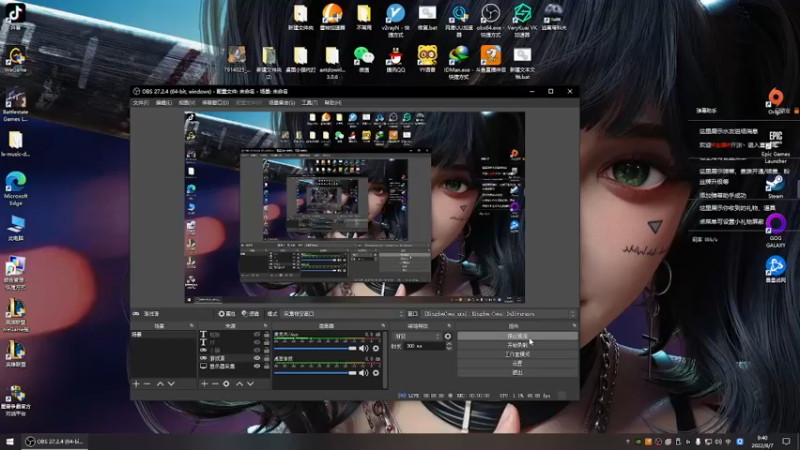Open the WeGame desktop icon
The image size is (800, 450).
pyautogui.click(x=15, y=60)
